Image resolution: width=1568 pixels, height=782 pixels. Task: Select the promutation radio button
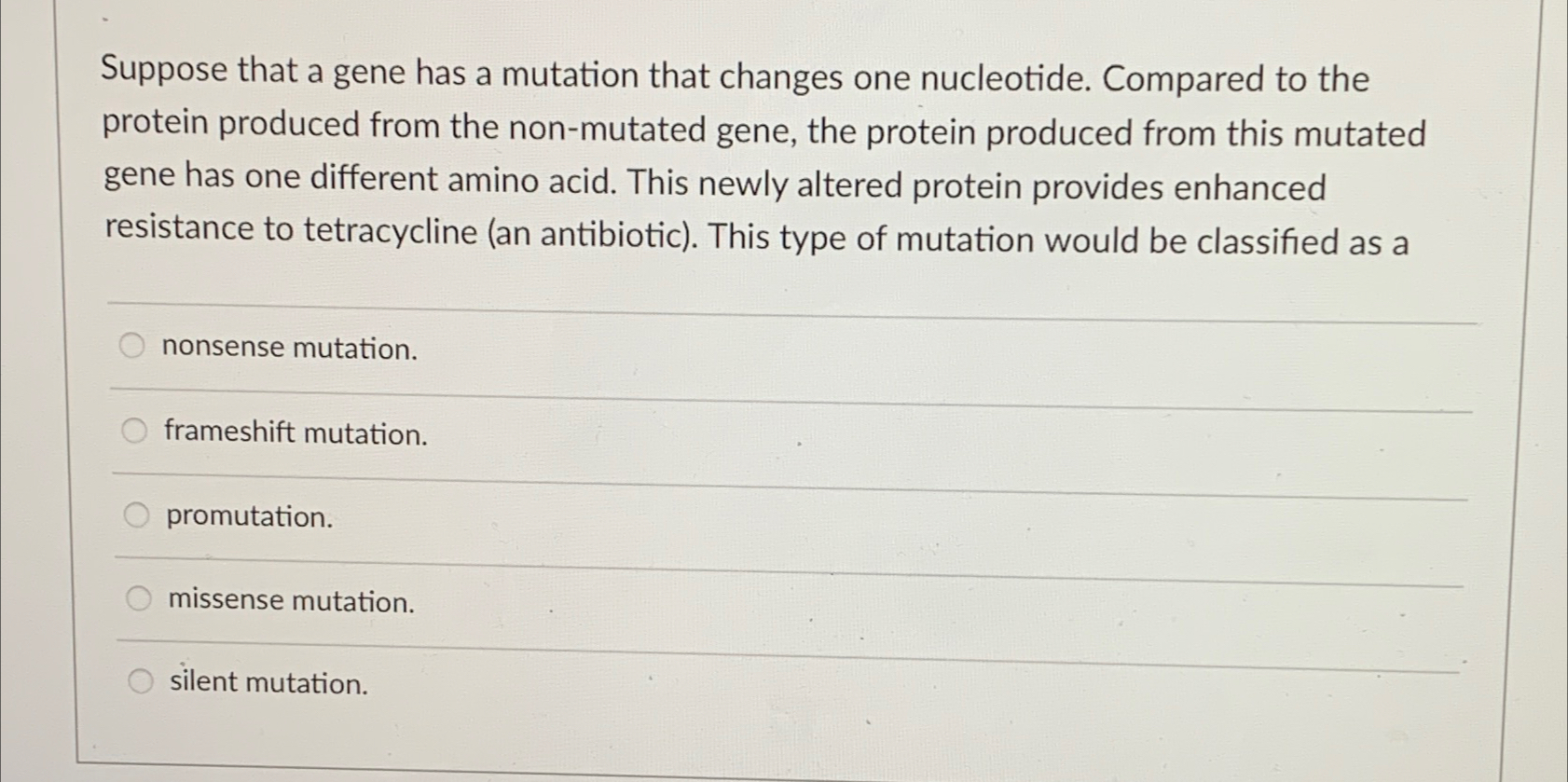click(134, 513)
